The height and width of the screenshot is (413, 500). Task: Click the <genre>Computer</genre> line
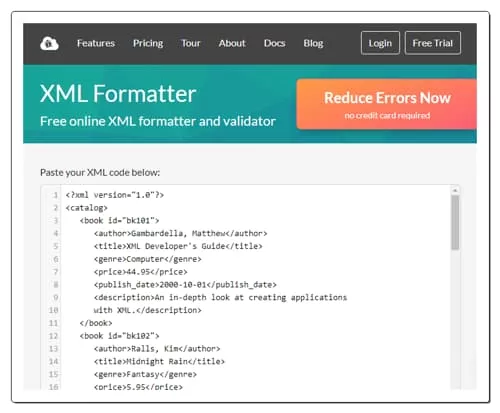coord(148,259)
